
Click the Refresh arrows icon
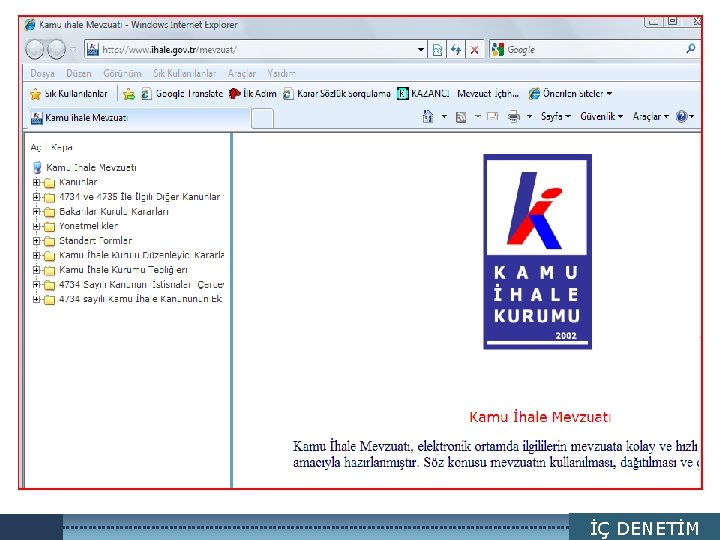(456, 50)
